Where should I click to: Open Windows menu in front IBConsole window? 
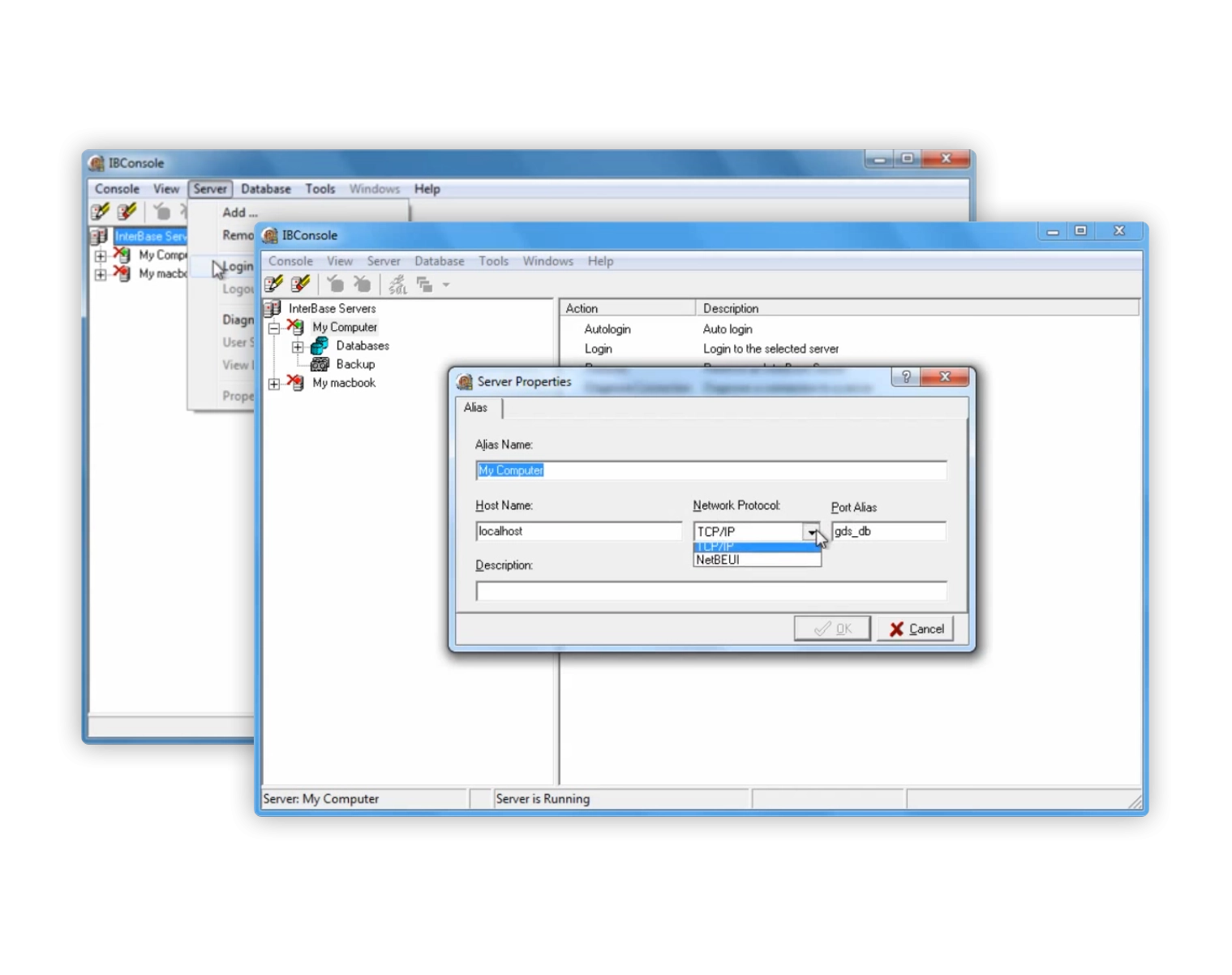click(x=547, y=261)
